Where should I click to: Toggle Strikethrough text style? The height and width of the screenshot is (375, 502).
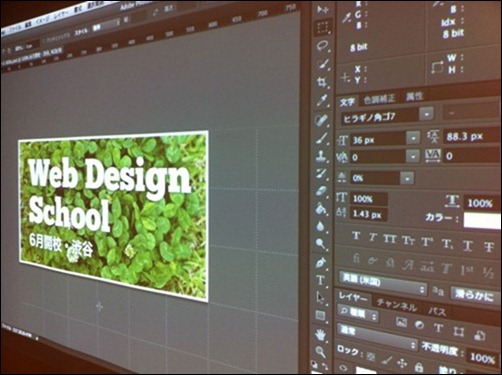tap(489, 247)
